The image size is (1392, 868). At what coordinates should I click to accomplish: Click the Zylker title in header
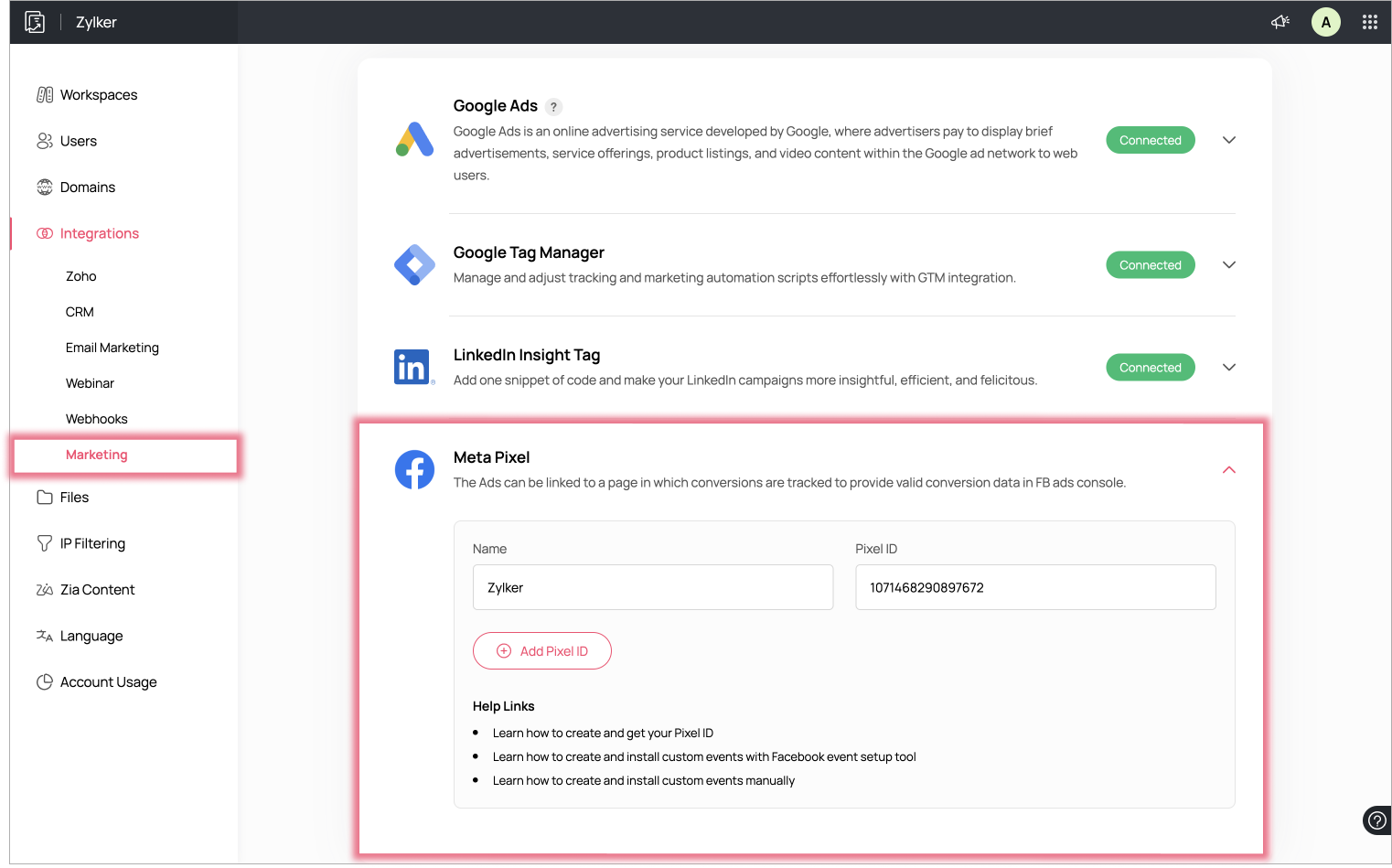point(96,22)
